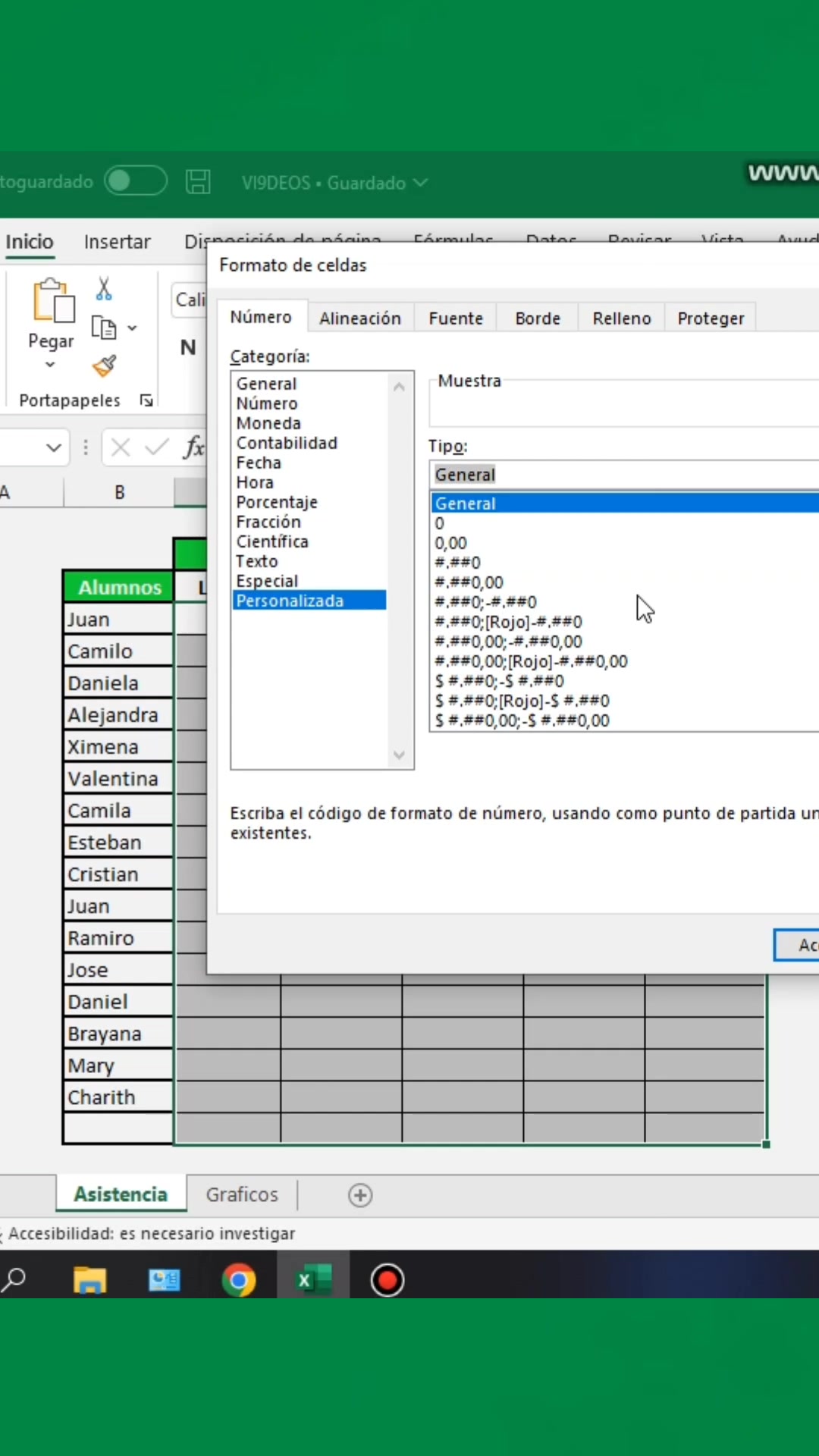
Task: Click the confirm checkmark in formula bar
Action: [156, 447]
